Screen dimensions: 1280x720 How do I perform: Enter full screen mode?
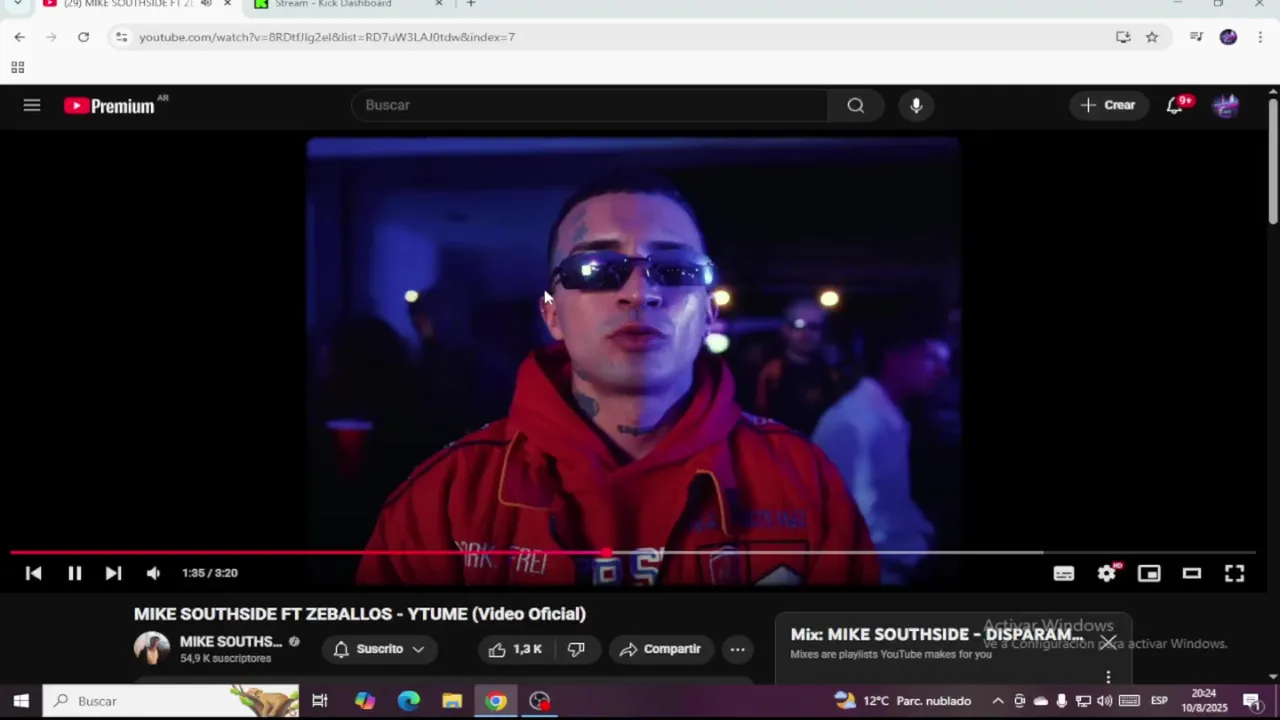tap(1235, 573)
